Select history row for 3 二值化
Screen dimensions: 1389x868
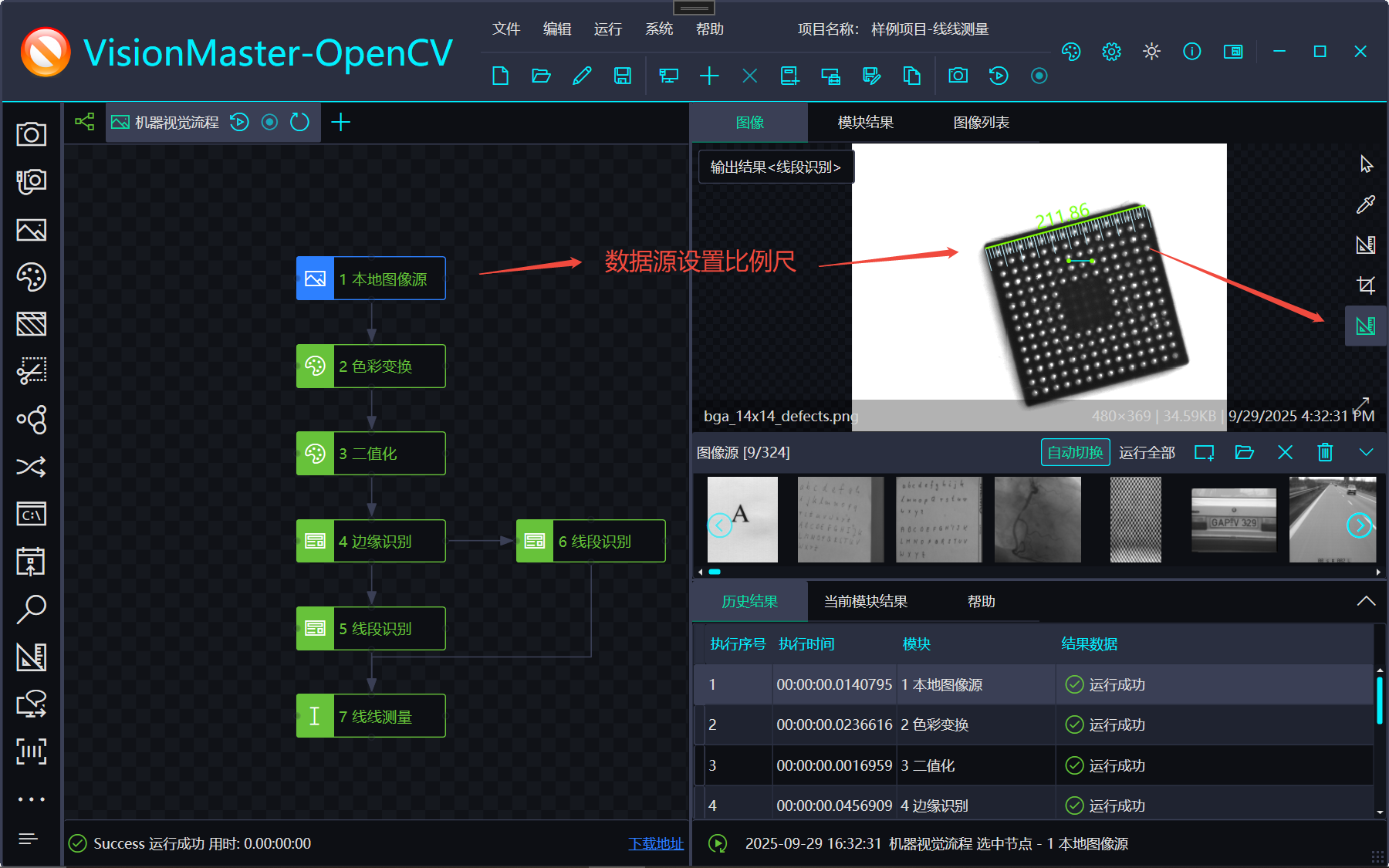[1033, 765]
